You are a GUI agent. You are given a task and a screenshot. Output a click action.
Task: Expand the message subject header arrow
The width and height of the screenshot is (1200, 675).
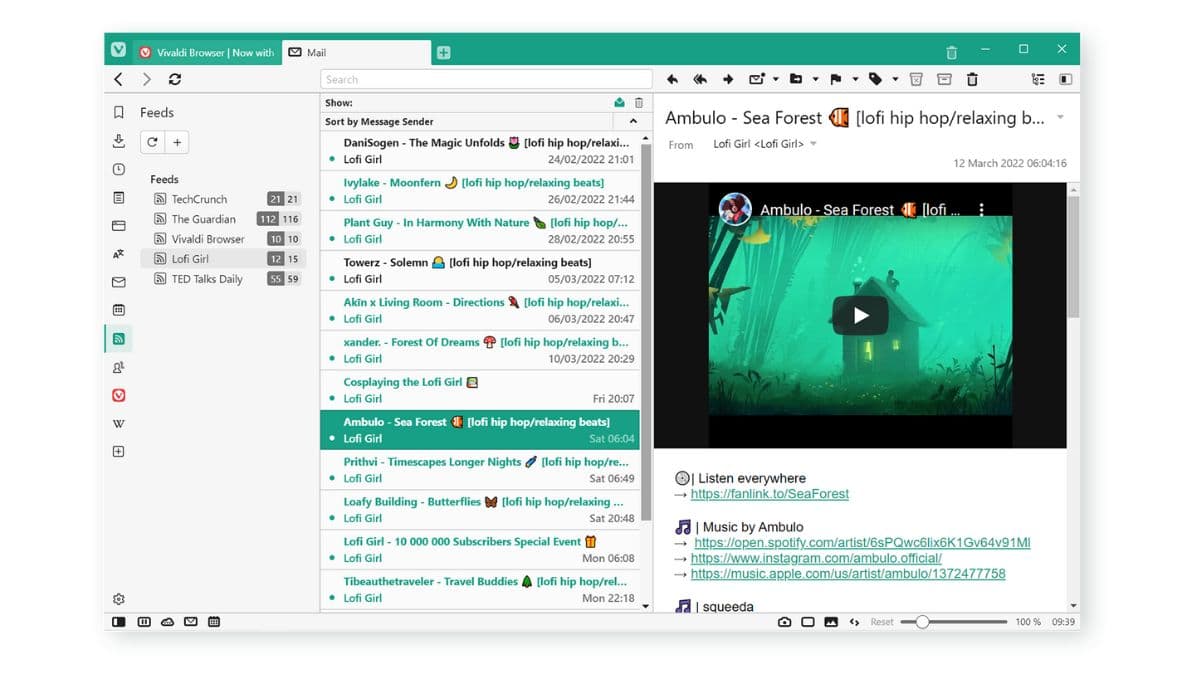pyautogui.click(x=1060, y=118)
